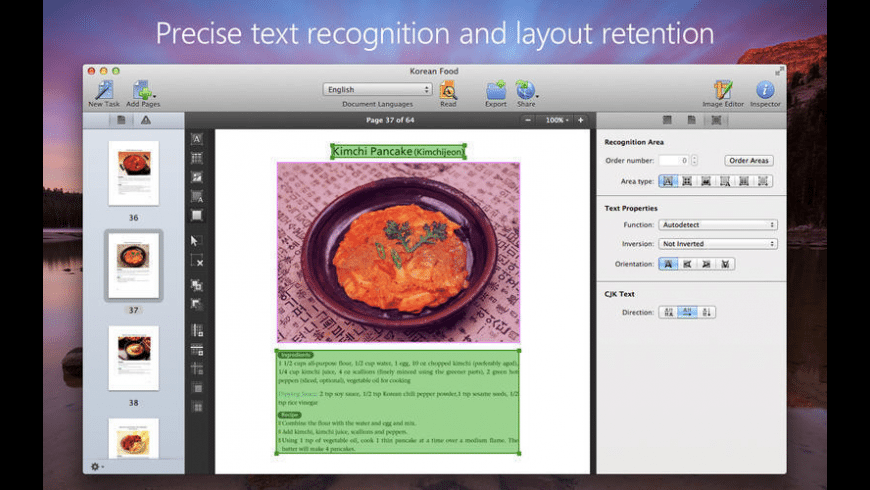This screenshot has width=870, height=490.
Task: Click the Export folder icon
Action: 495,90
